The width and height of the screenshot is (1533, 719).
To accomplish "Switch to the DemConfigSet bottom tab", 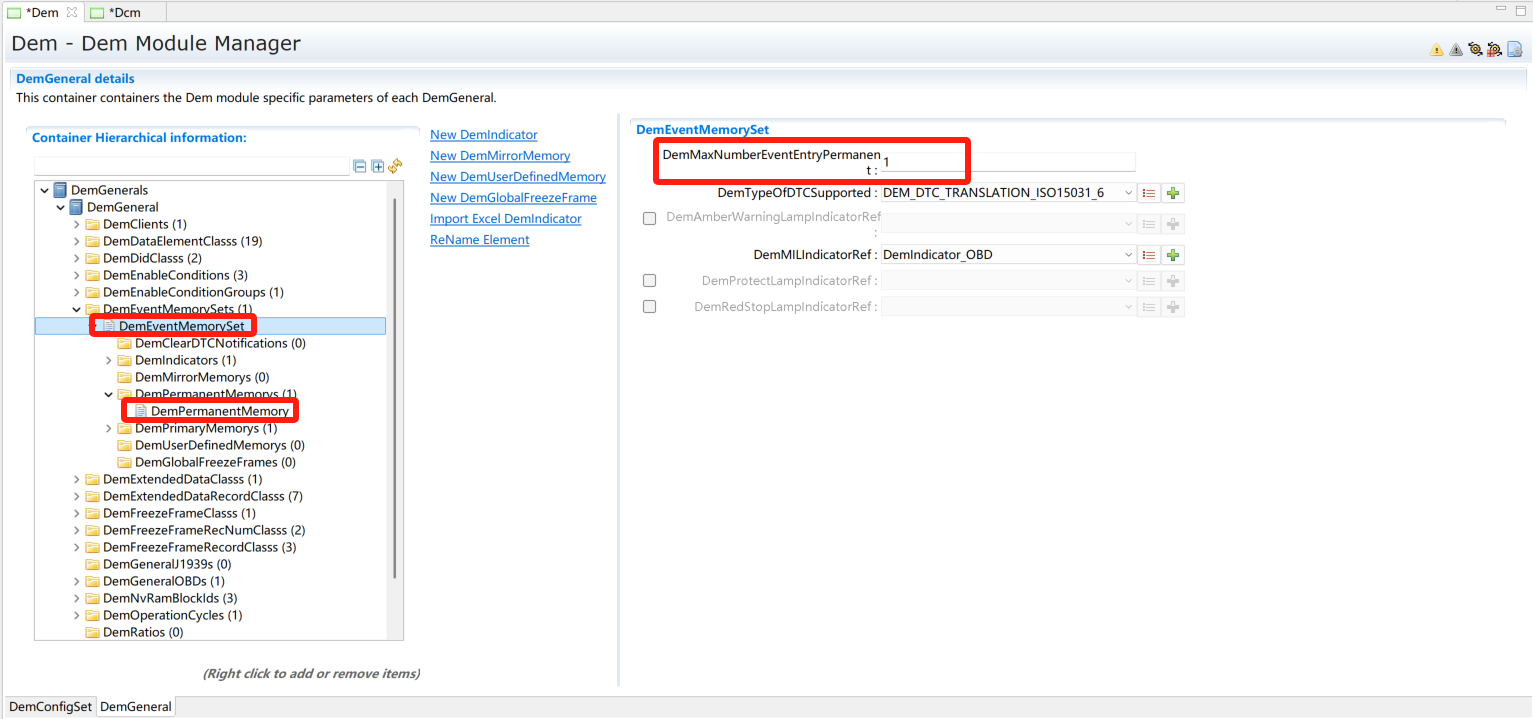I will tap(50, 707).
